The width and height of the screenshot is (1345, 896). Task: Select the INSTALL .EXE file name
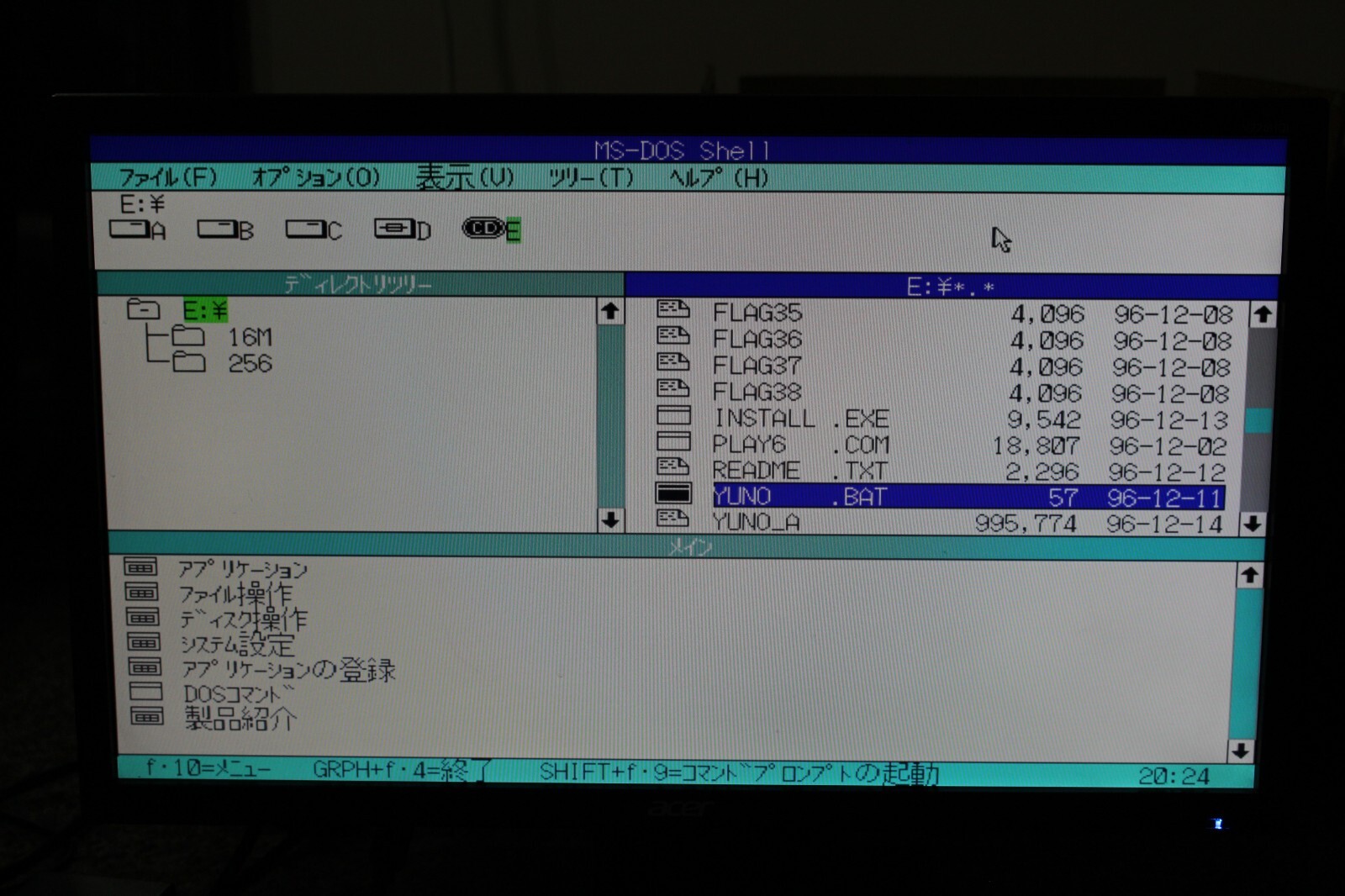[x=801, y=419]
